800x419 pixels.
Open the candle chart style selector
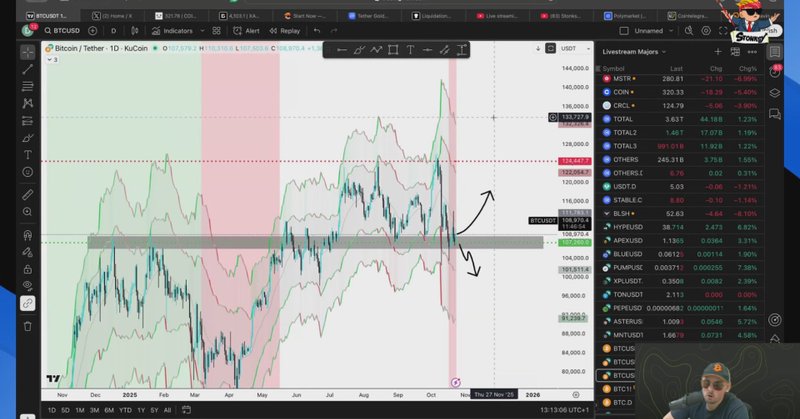pos(135,31)
